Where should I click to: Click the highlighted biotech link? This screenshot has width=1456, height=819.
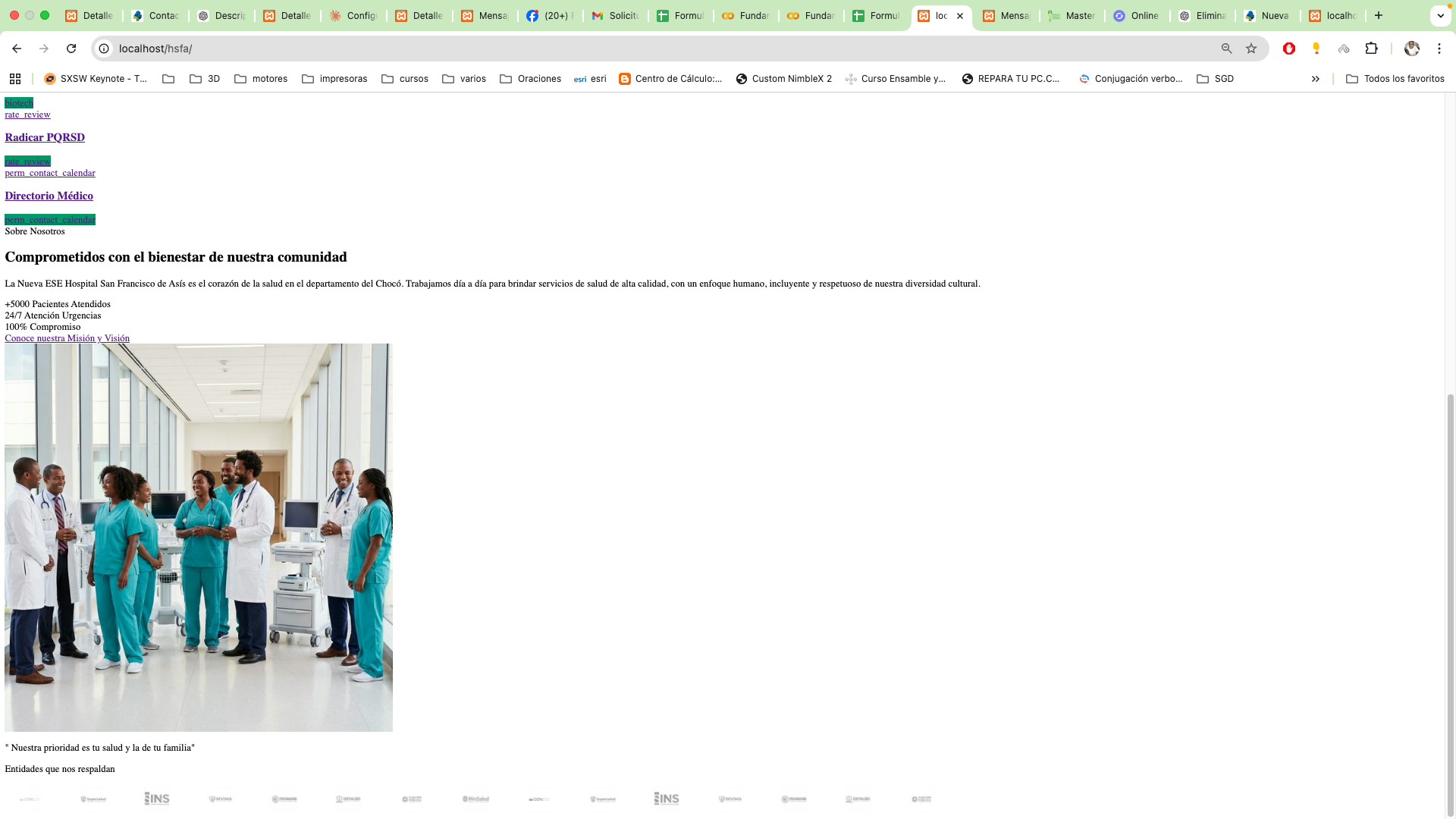click(19, 103)
